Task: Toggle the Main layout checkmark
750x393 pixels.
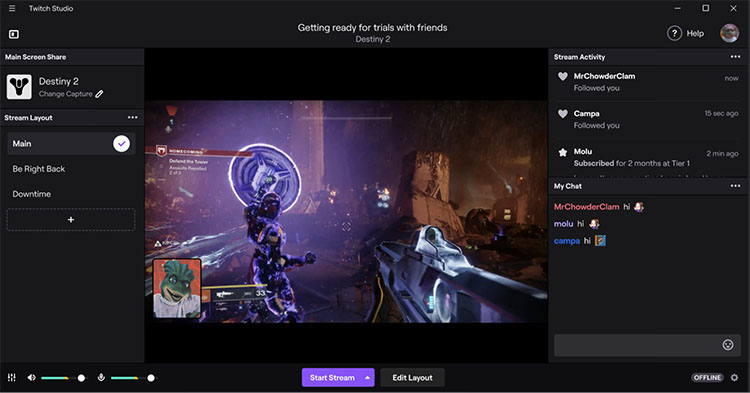Action: click(x=121, y=143)
